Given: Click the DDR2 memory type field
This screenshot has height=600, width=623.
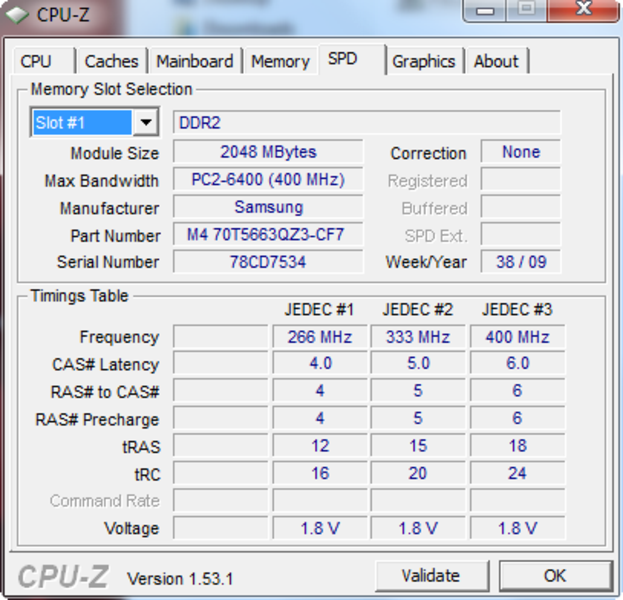Looking at the screenshot, I should 367,122.
